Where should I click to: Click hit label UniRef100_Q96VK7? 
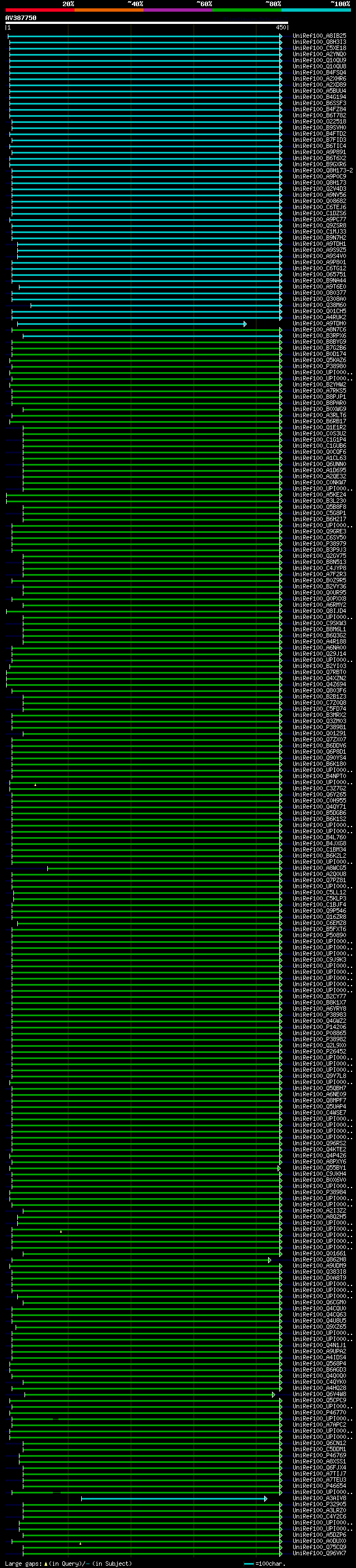[319, 1553]
